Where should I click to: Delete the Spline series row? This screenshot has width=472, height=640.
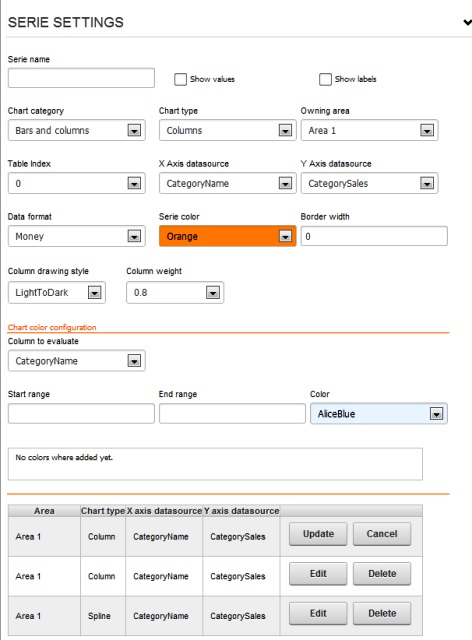pos(382,613)
